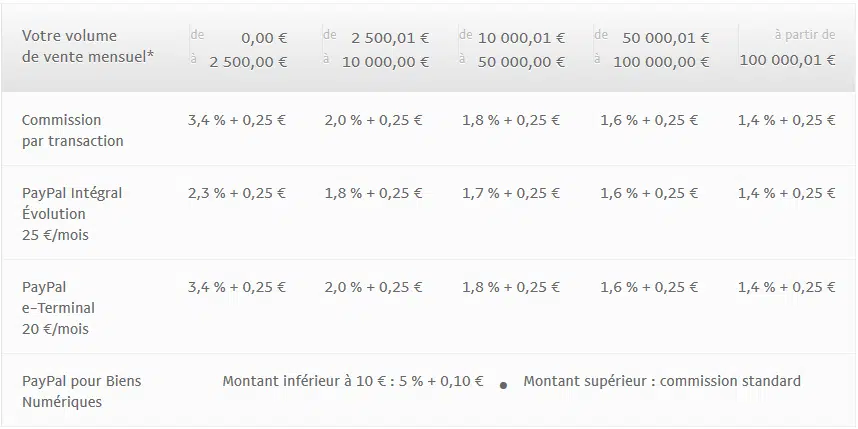Select the 0,00 € to 2 500,00 € column header
Viewport: 858px width, 429px height.
click(239, 49)
